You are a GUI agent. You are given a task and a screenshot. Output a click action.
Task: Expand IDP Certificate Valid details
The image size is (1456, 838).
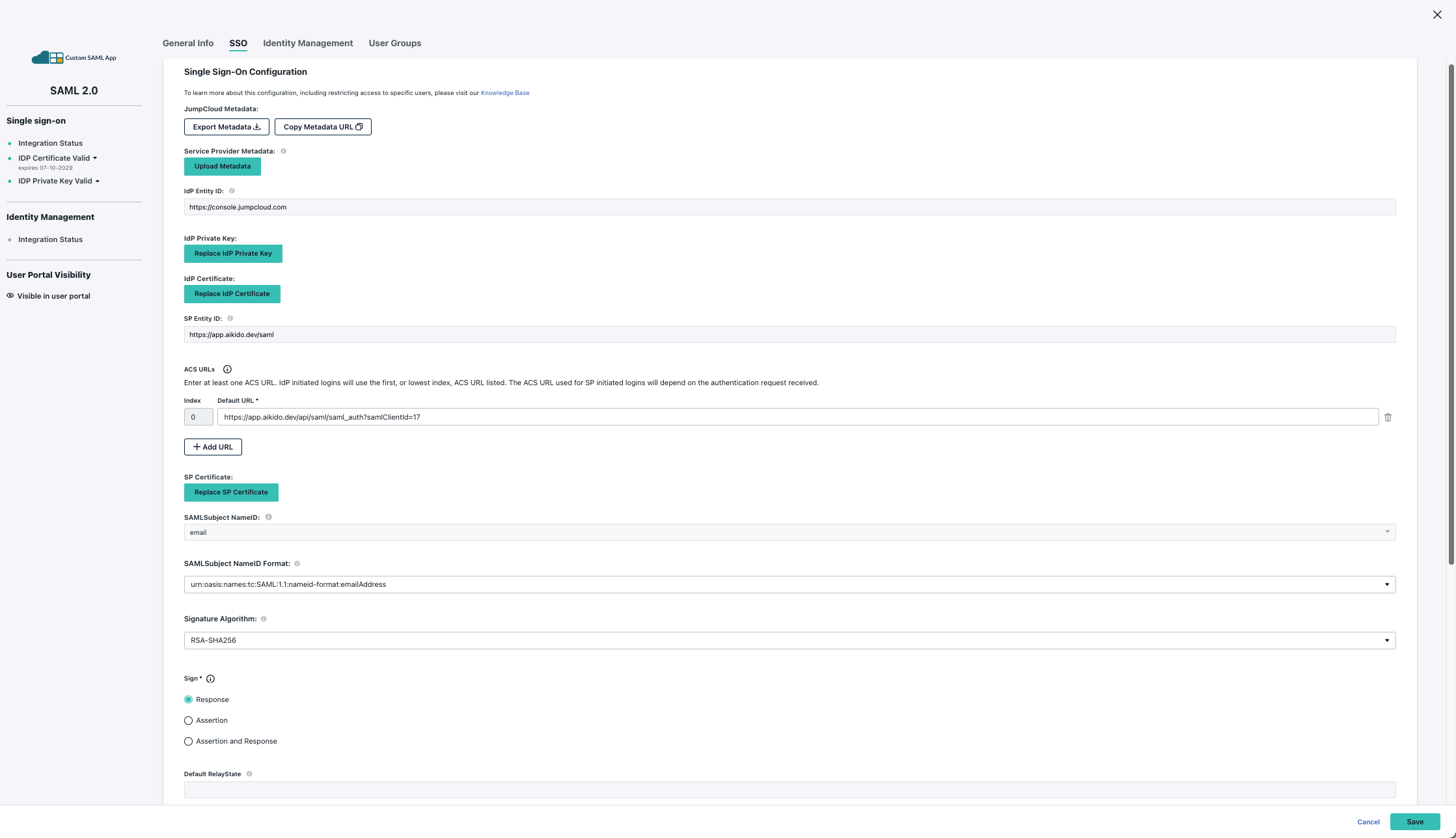pos(95,158)
